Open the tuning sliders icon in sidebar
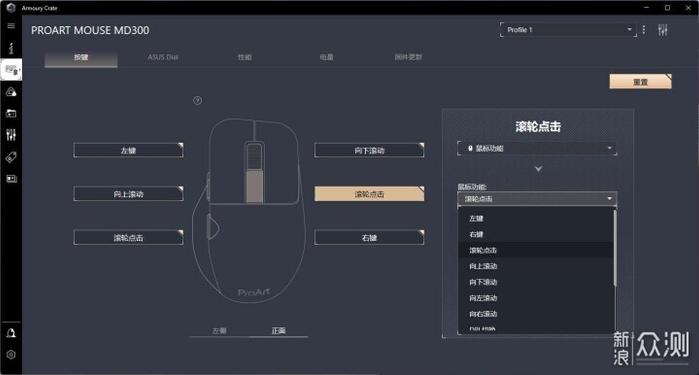The image size is (699, 375). (x=11, y=135)
